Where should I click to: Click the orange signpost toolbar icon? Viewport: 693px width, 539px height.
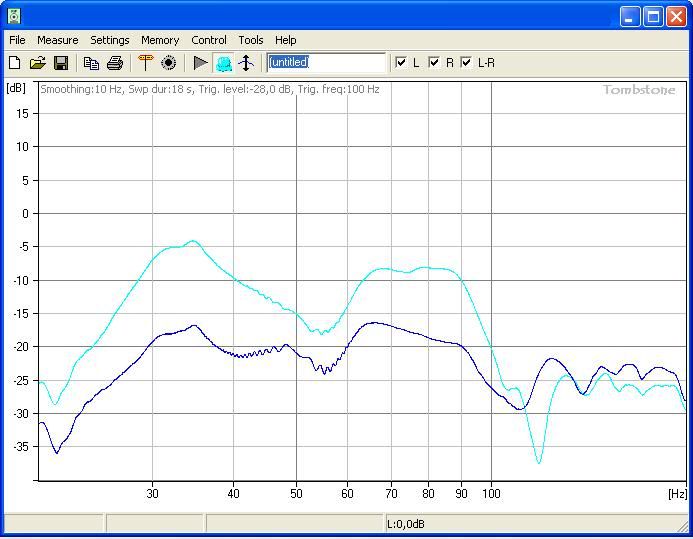146,63
